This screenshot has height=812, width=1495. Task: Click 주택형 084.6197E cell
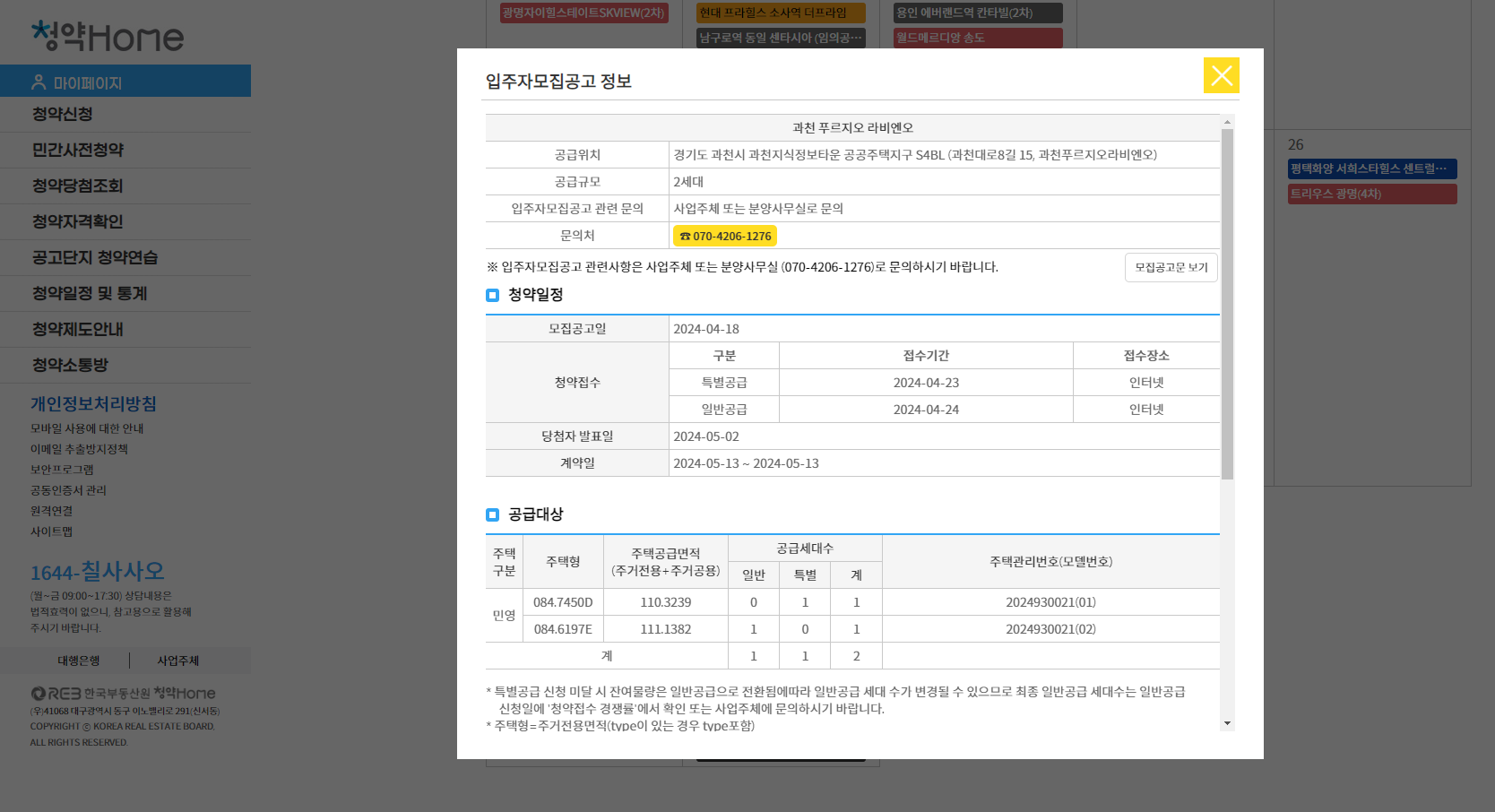coord(563,629)
